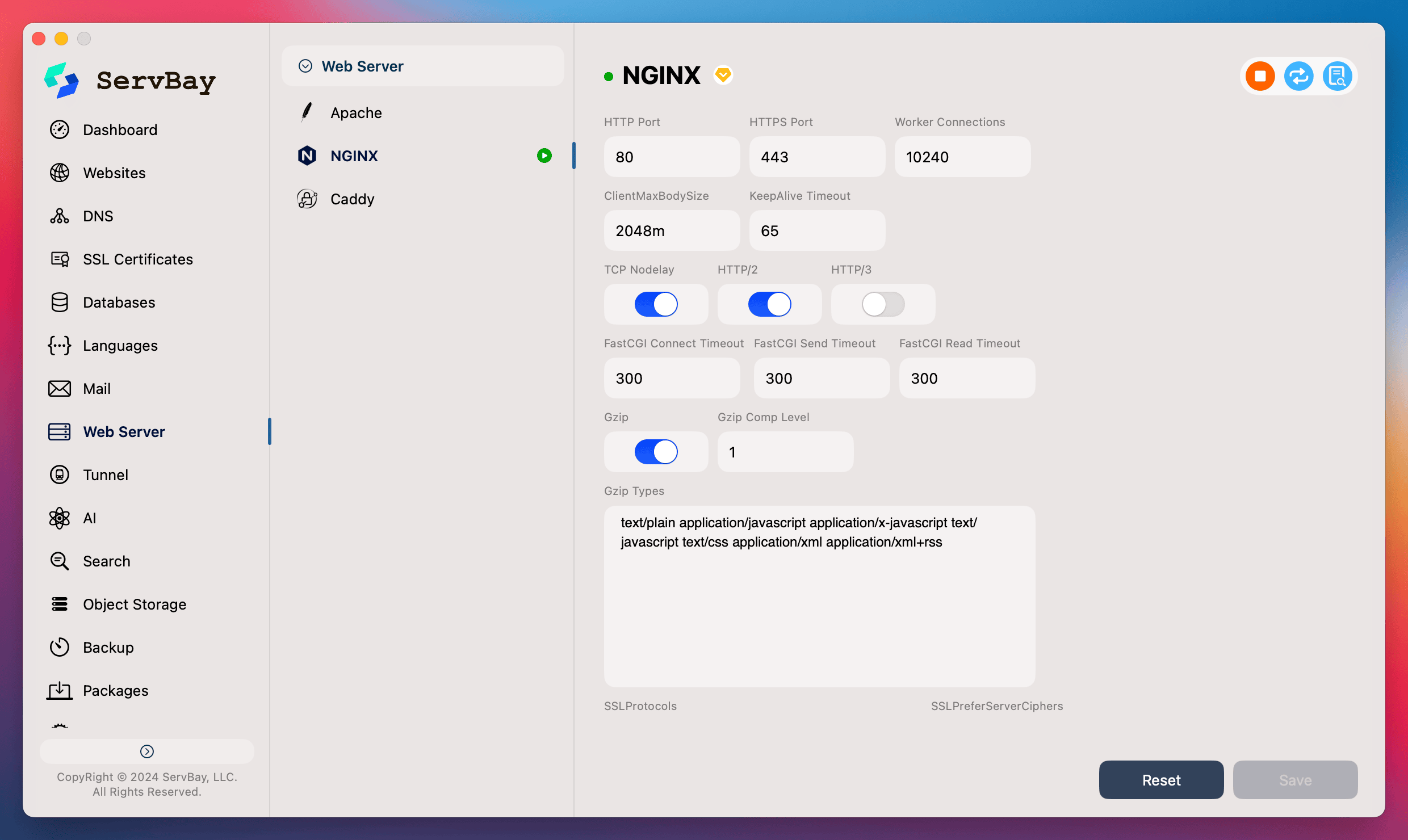The width and height of the screenshot is (1408, 840).
Task: Click the SSLPreferServerCiphers label
Action: pyautogui.click(x=997, y=706)
